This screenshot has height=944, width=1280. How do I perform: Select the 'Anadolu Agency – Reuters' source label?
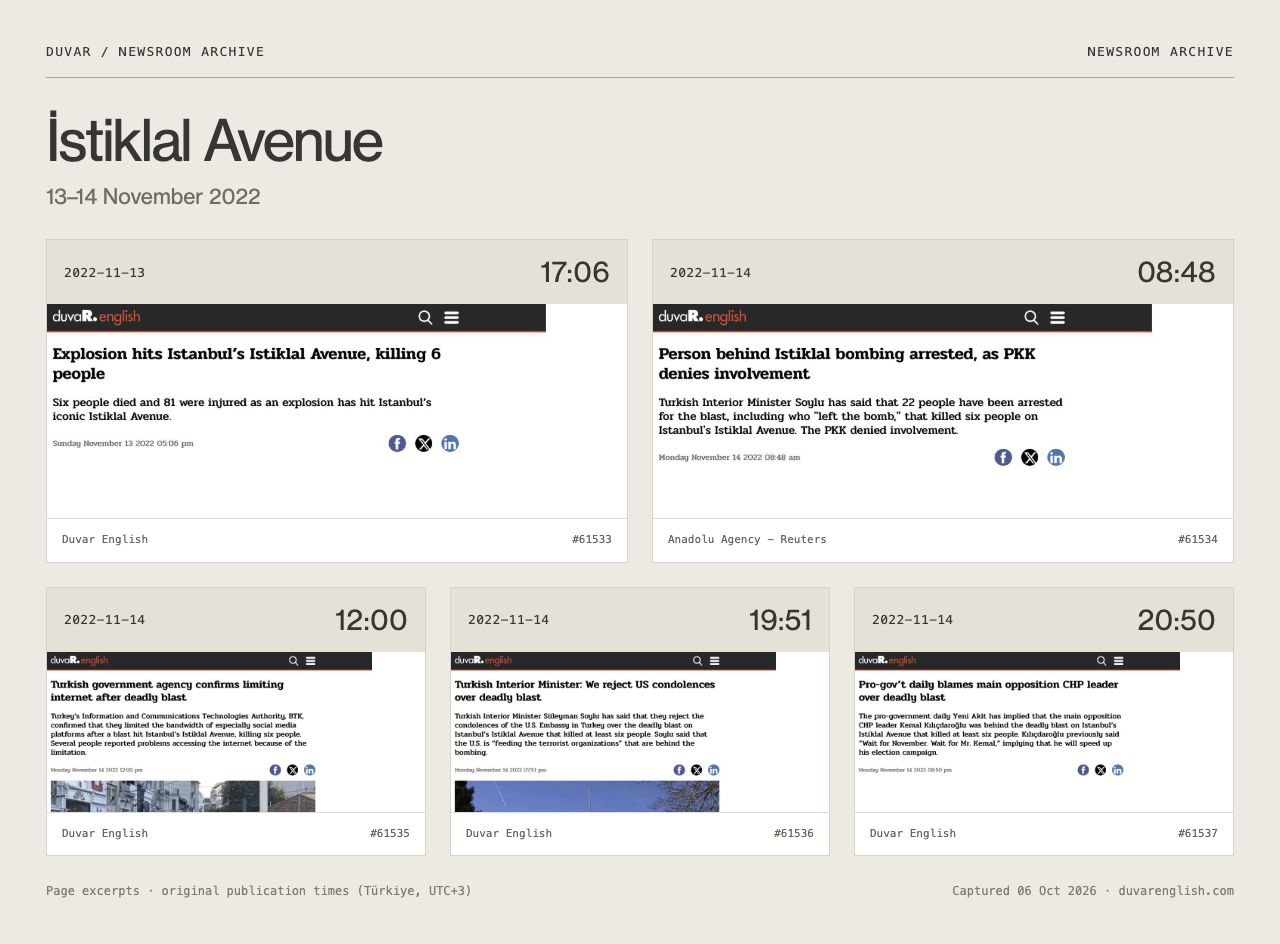click(747, 540)
